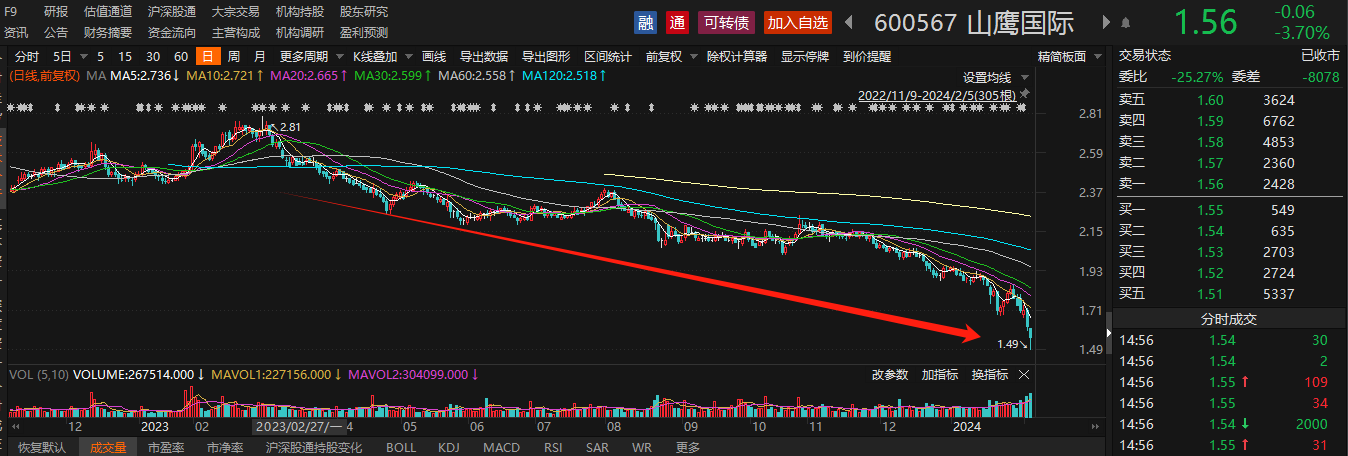Screen dimensions: 1348x456
Task: Toggle the 显示停牌 option
Action: pyautogui.click(x=805, y=57)
